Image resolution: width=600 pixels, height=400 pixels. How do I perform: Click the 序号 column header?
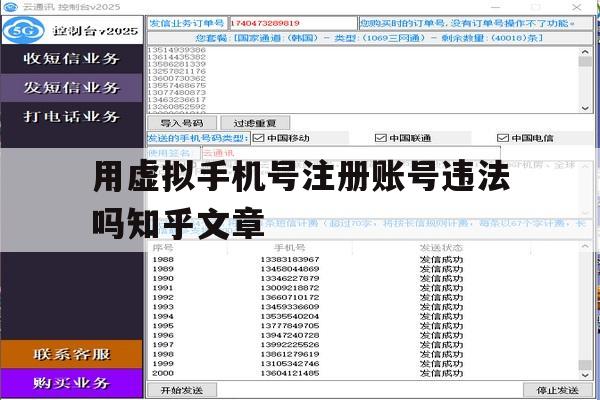(163, 248)
